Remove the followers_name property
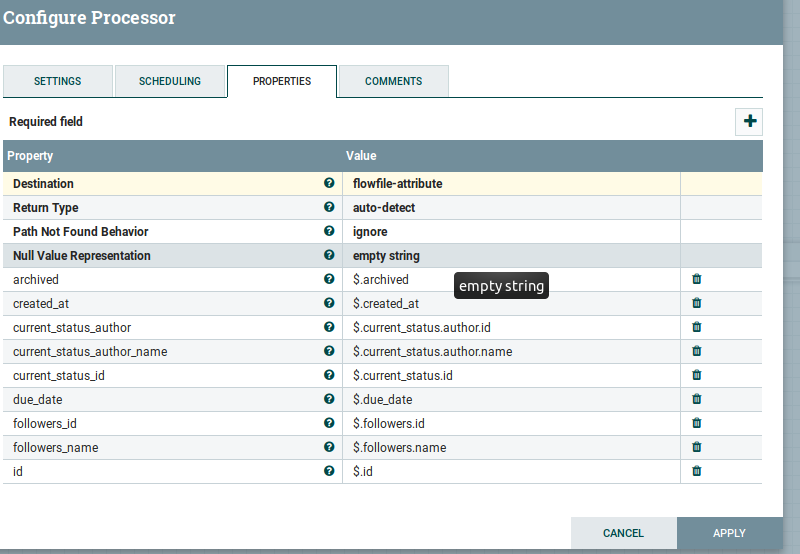This screenshot has height=554, width=800. 697,448
